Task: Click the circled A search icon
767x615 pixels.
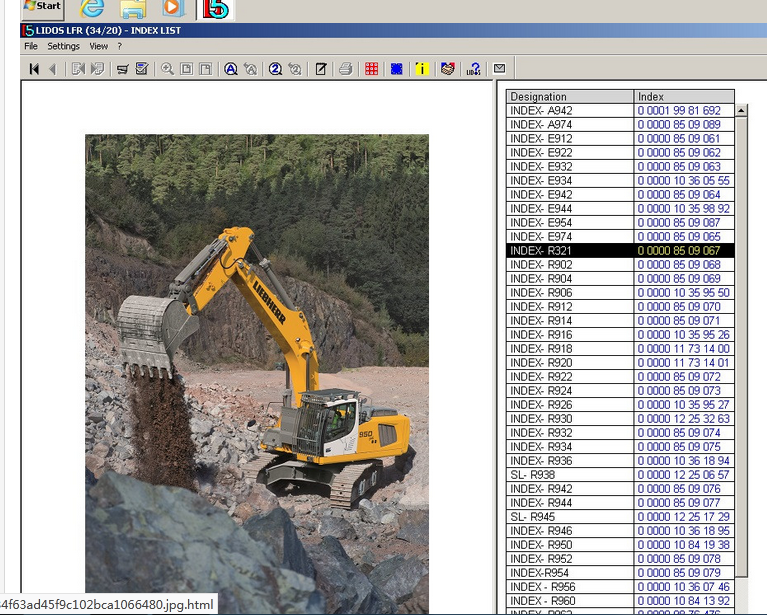Action: 231,69
